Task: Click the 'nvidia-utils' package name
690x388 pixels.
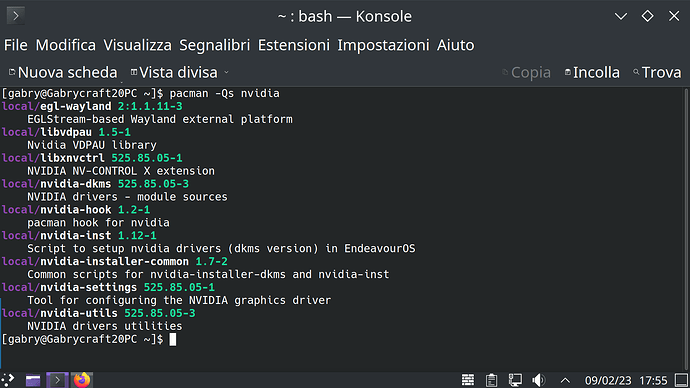Action: [79, 313]
